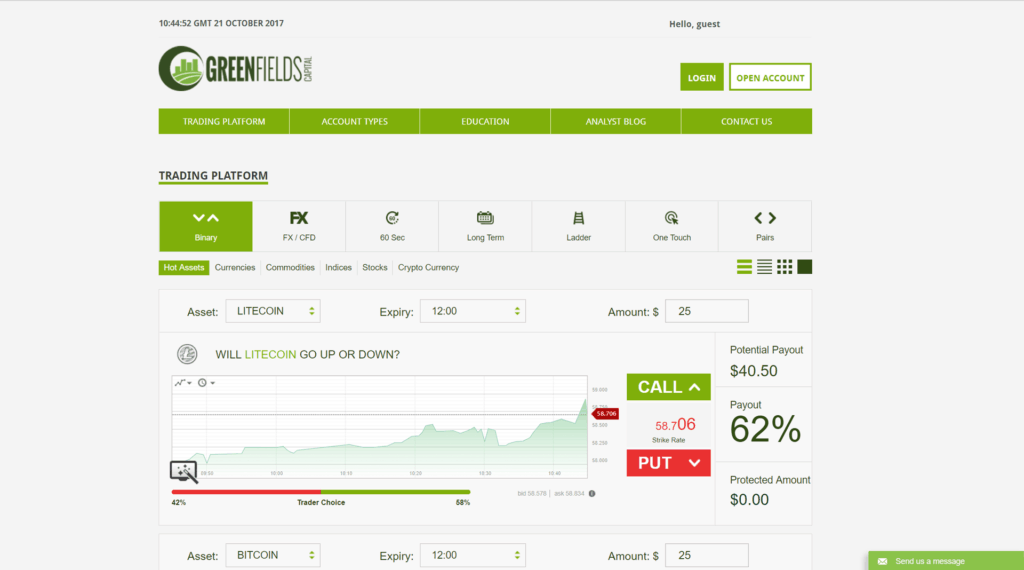This screenshot has width=1024, height=570.
Task: Click the Bitcoin amount input field
Action: coord(707,555)
